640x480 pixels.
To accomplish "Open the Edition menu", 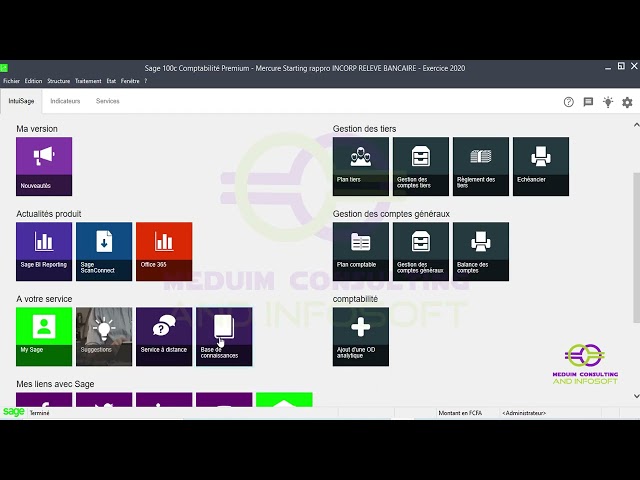I will 33,81.
